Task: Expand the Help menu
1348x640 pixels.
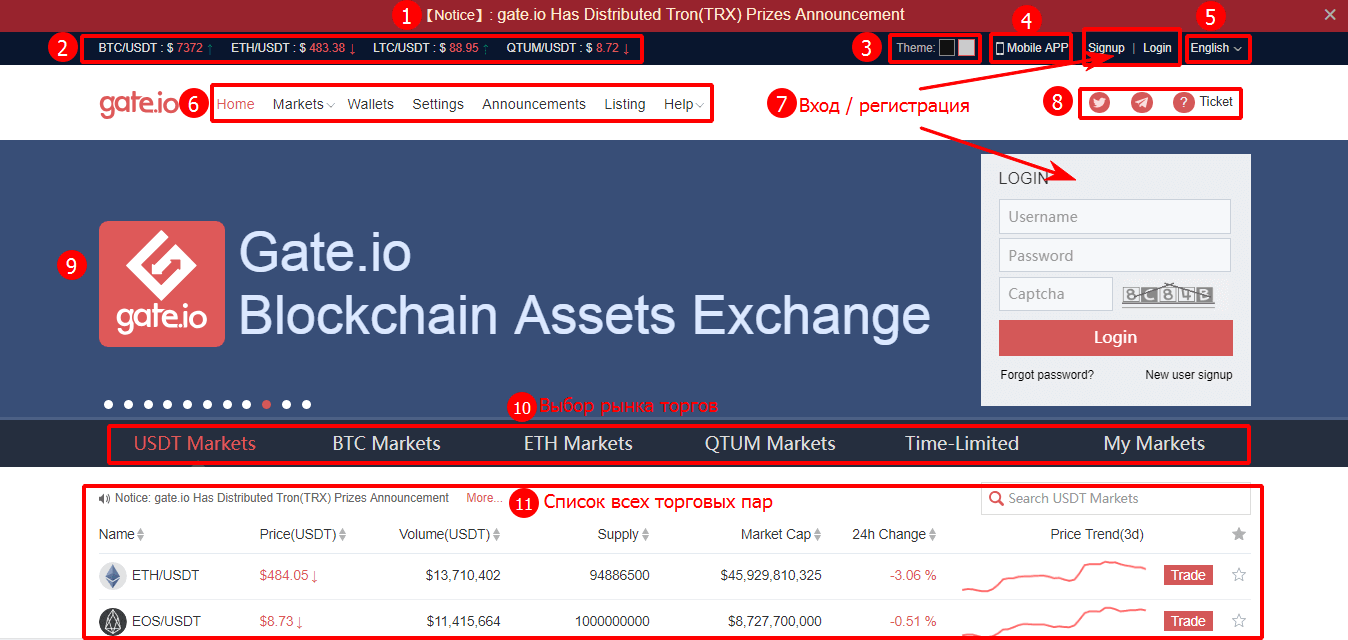Action: pos(684,104)
